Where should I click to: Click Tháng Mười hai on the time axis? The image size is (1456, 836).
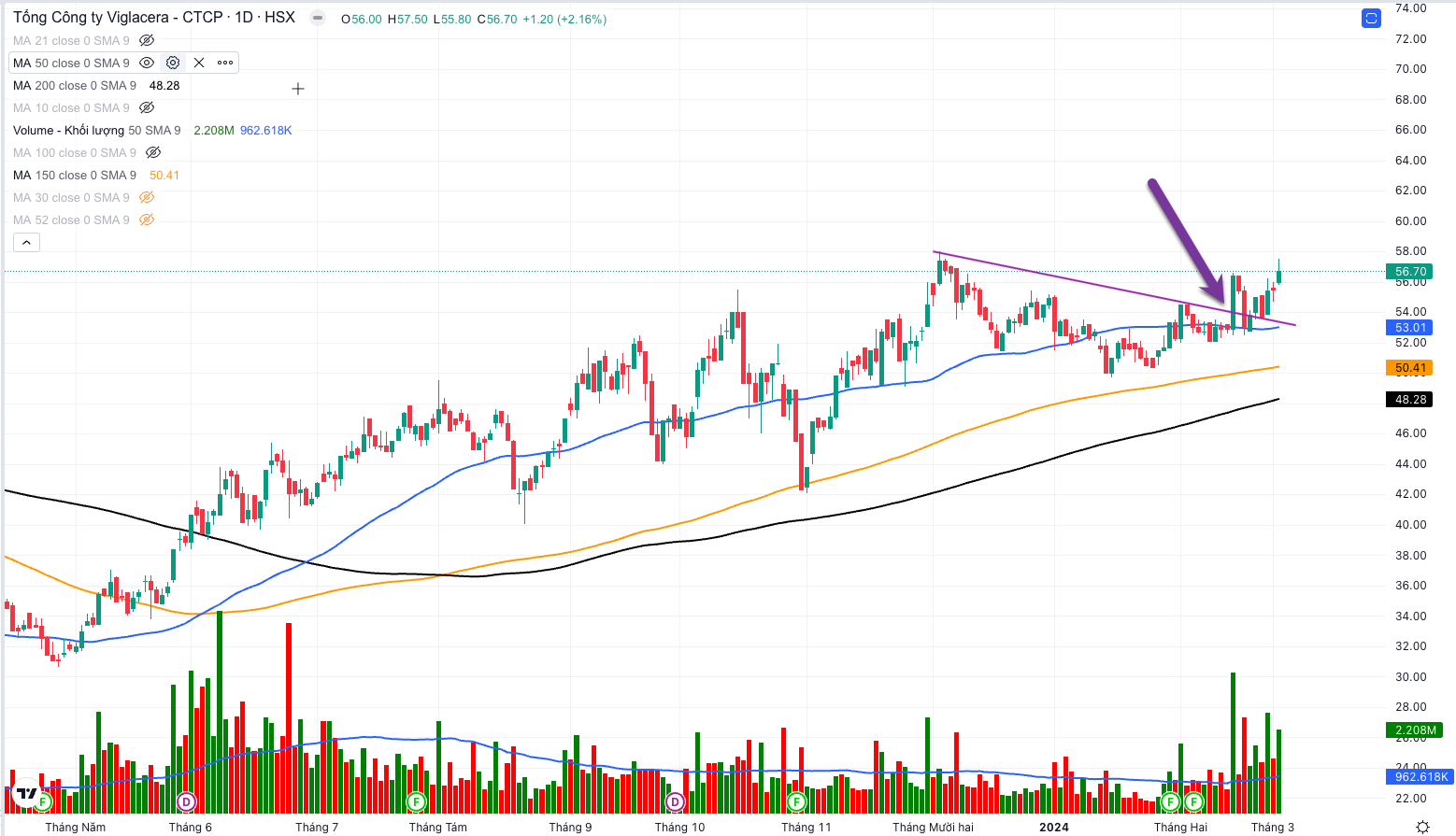(x=933, y=827)
